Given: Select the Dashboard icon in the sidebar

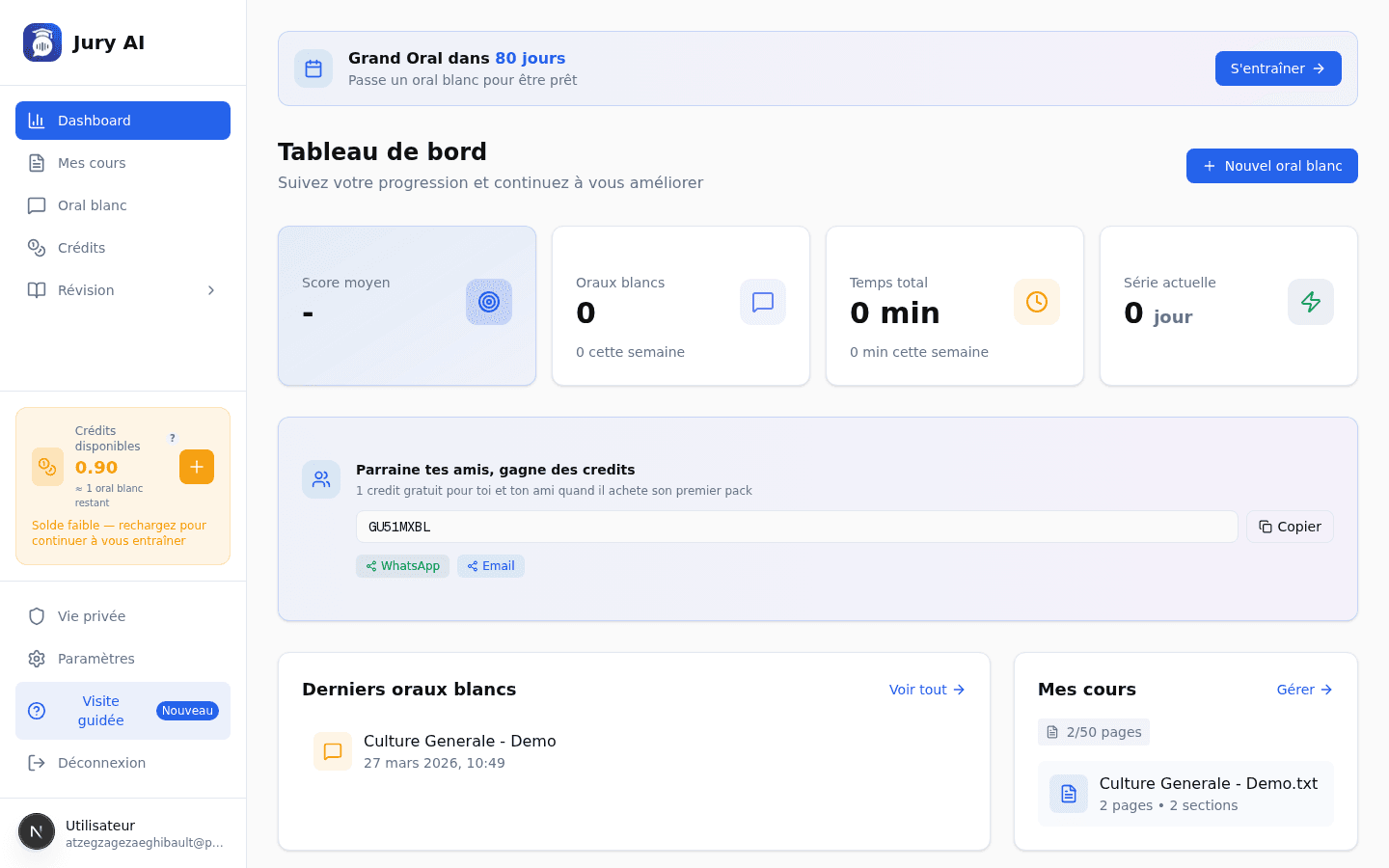Looking at the screenshot, I should point(36,120).
